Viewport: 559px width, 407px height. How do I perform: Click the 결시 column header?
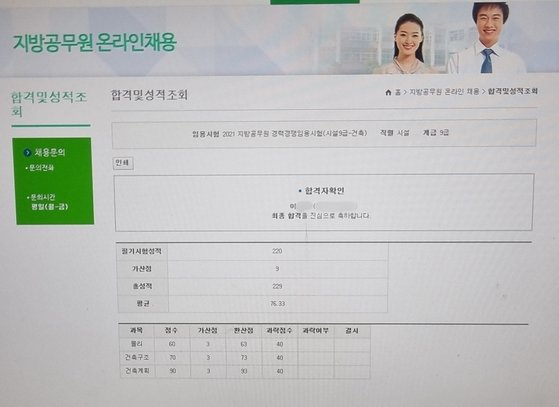pos(352,331)
